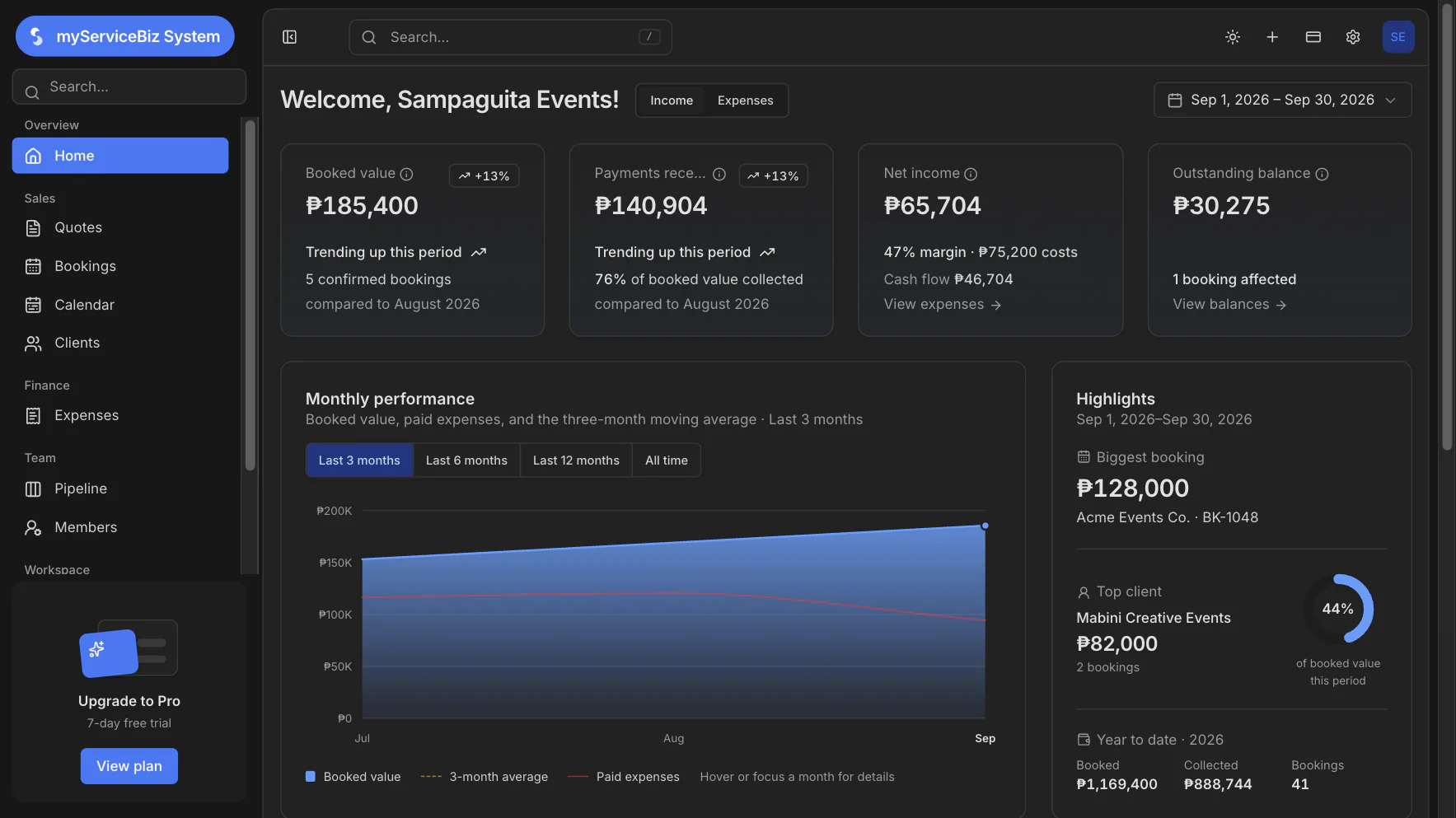
Task: Open the billing card icon in the header
Action: click(x=1313, y=37)
